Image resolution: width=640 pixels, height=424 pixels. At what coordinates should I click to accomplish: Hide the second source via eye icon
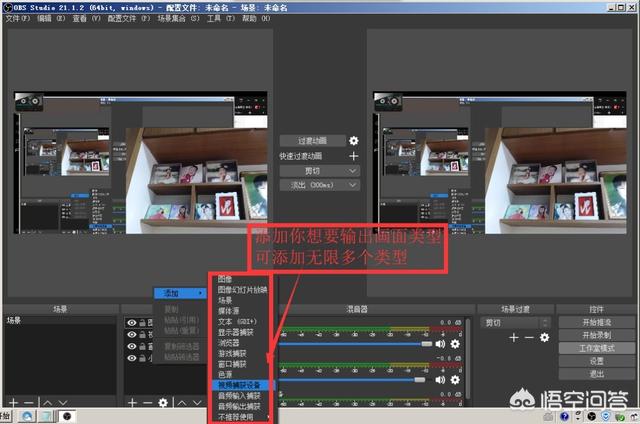click(132, 335)
